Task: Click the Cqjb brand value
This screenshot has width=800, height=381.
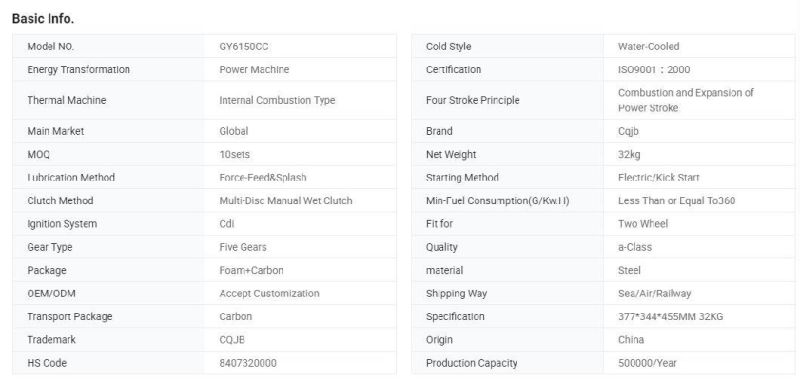Action: click(628, 132)
